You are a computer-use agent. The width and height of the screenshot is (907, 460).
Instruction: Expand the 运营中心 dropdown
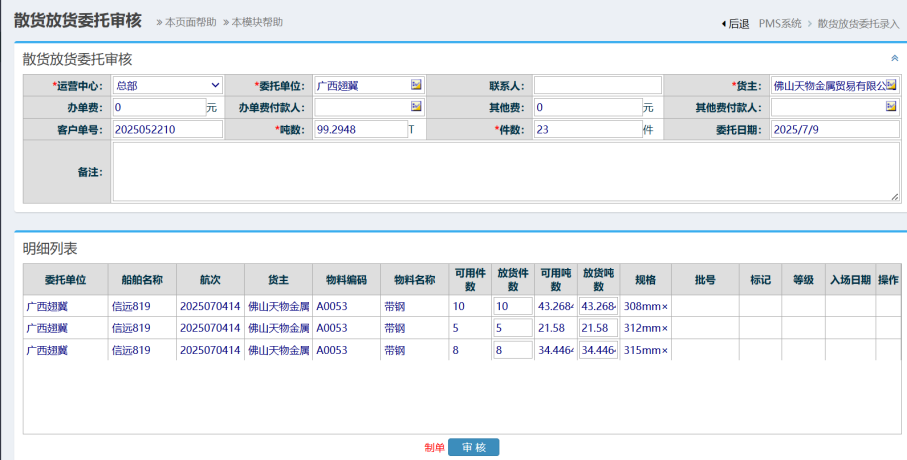coord(168,85)
